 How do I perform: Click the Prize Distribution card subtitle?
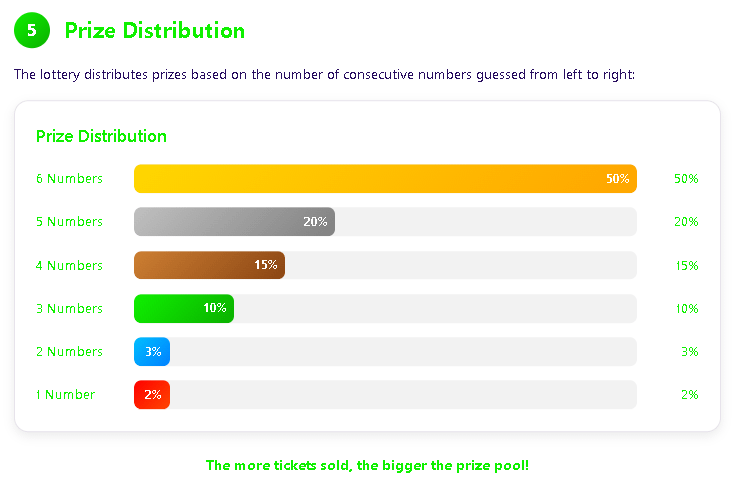pyautogui.click(x=101, y=136)
